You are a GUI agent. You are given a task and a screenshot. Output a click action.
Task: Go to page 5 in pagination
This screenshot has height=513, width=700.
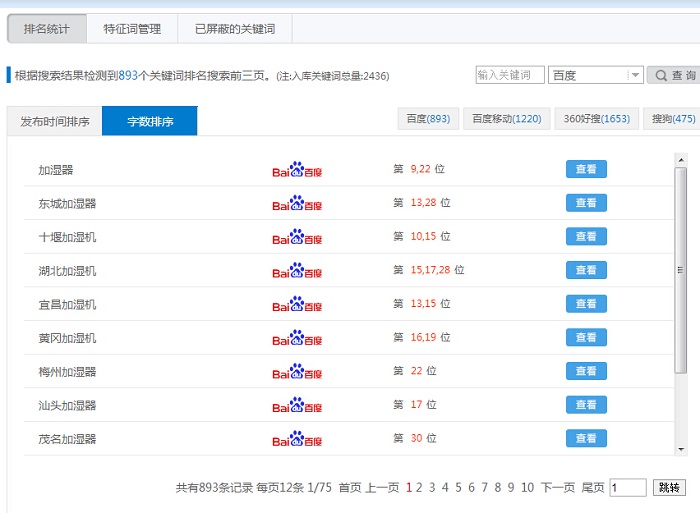(458, 487)
